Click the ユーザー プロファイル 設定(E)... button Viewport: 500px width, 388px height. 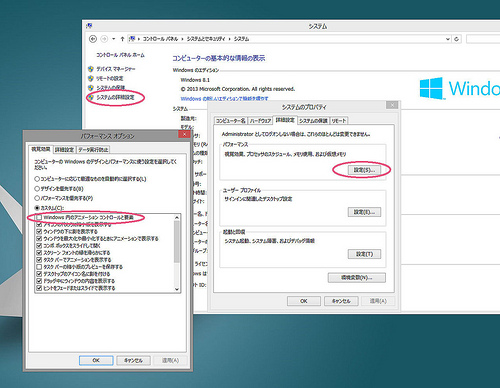click(x=364, y=212)
